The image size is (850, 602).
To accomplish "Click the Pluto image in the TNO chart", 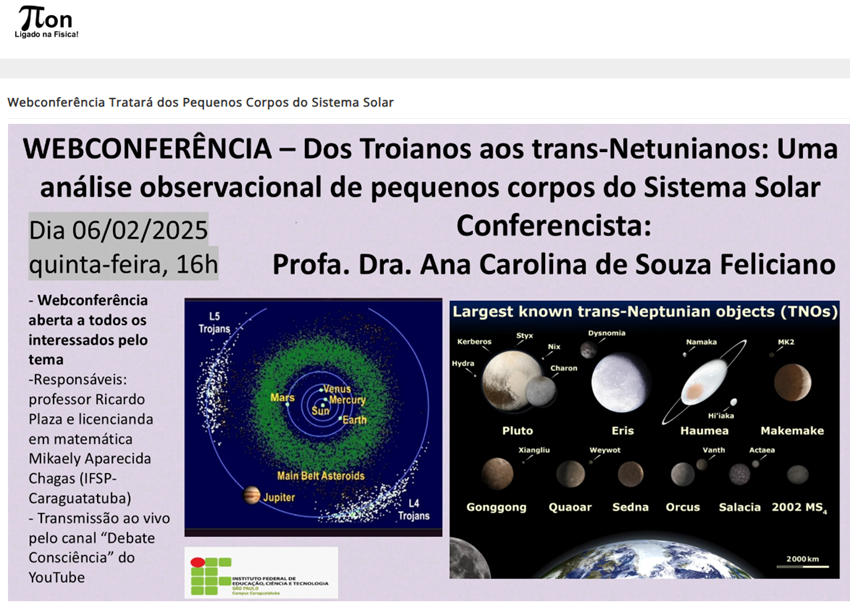I will tap(512, 380).
